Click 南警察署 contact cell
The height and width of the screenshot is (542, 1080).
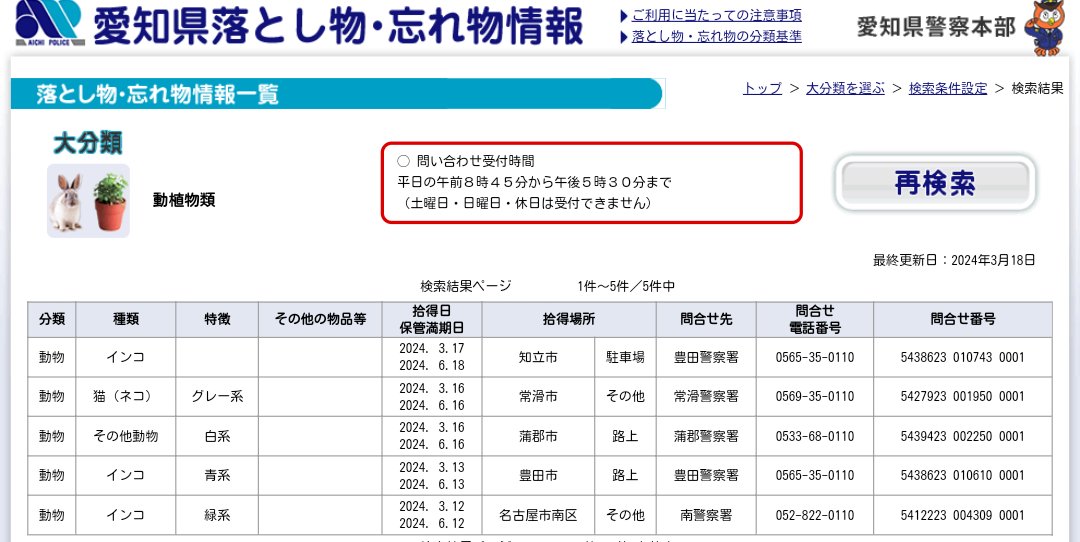click(706, 515)
